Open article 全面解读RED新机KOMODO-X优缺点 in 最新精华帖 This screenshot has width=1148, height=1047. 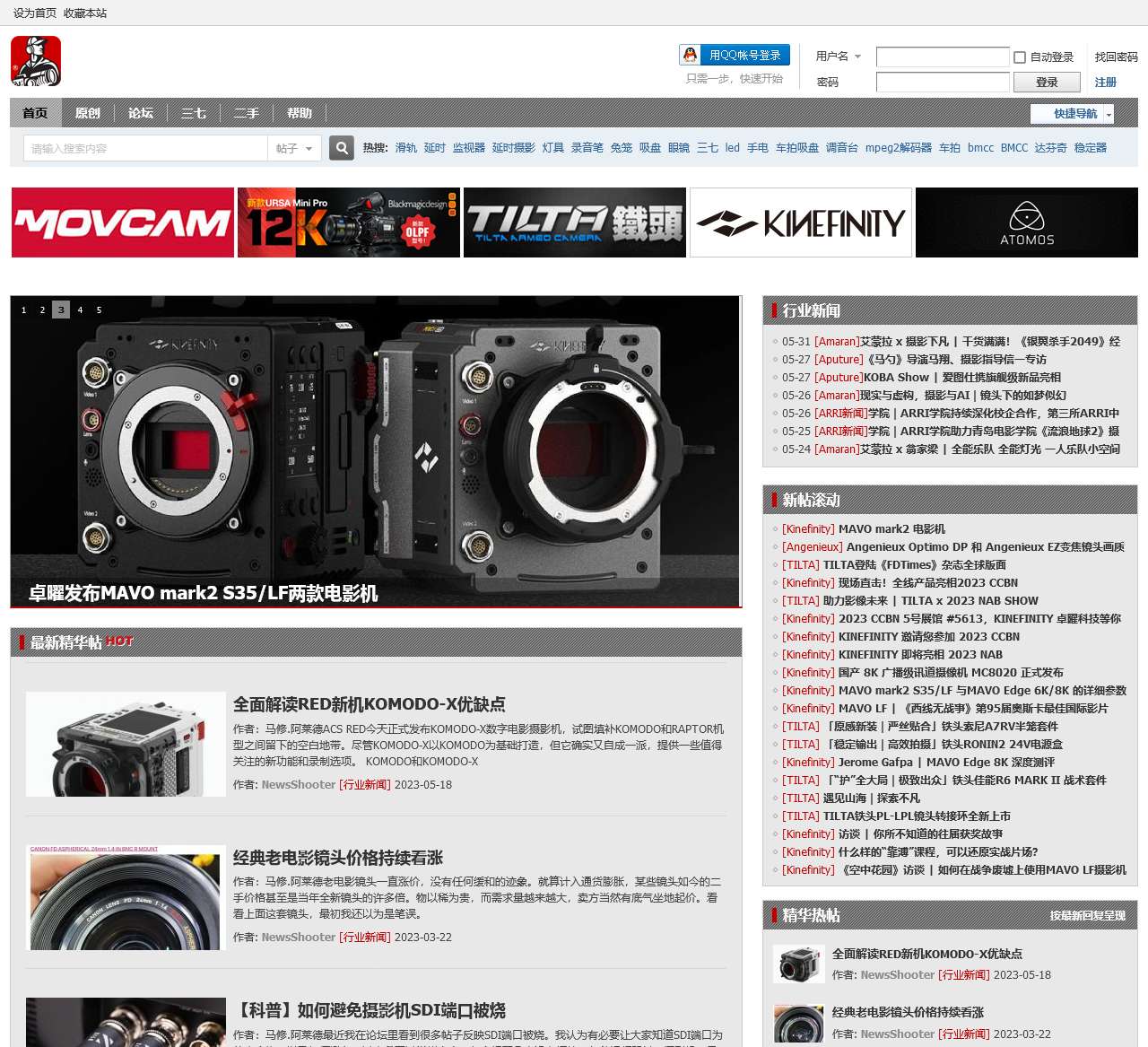tap(370, 704)
